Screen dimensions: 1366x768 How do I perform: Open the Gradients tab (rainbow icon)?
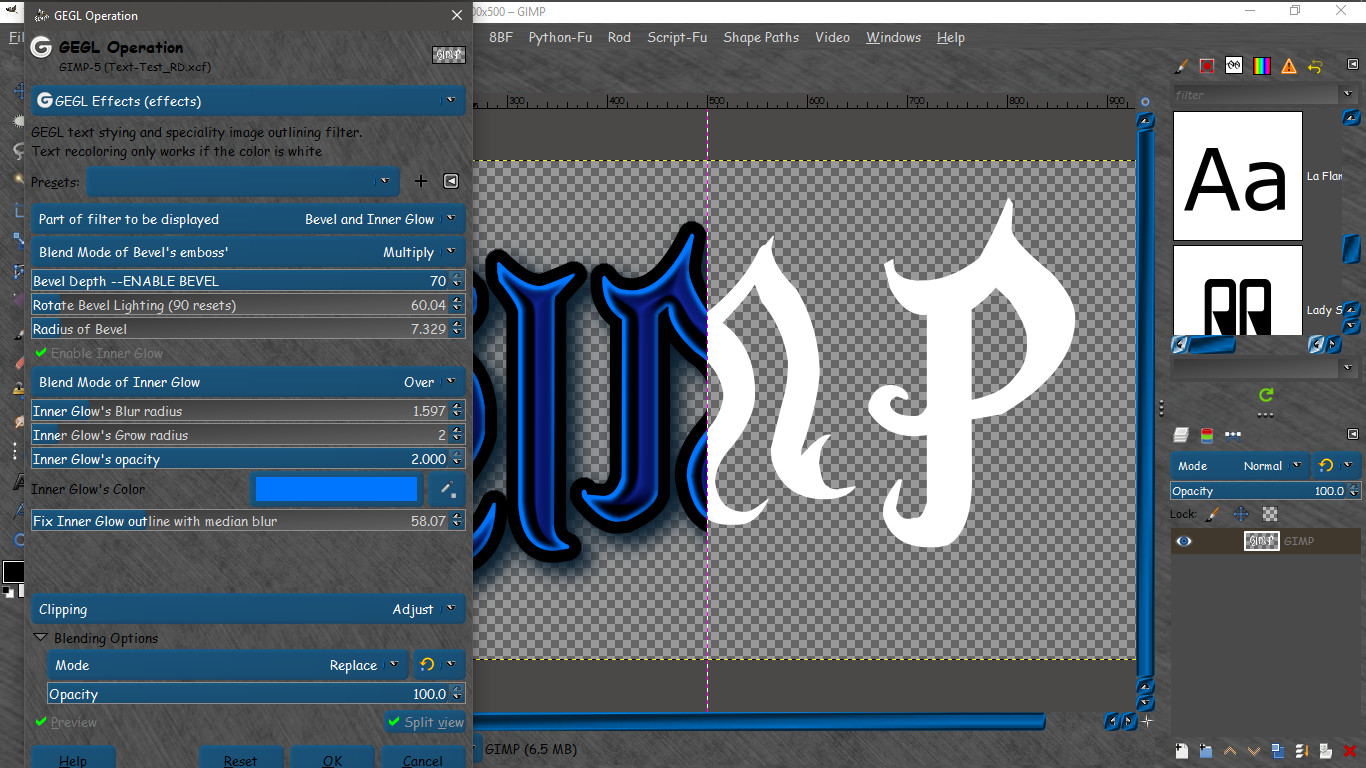(1261, 66)
